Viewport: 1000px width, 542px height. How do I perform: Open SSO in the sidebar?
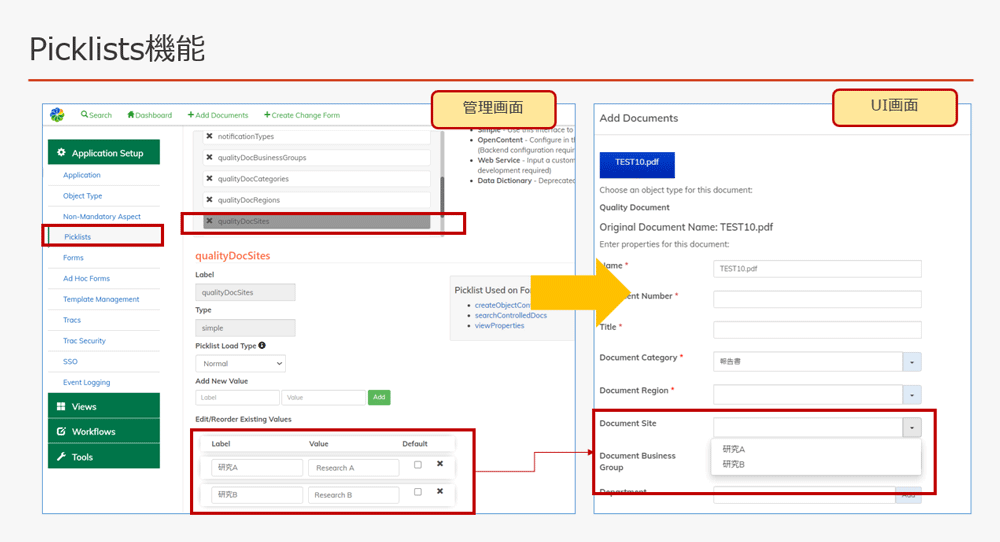[70, 362]
